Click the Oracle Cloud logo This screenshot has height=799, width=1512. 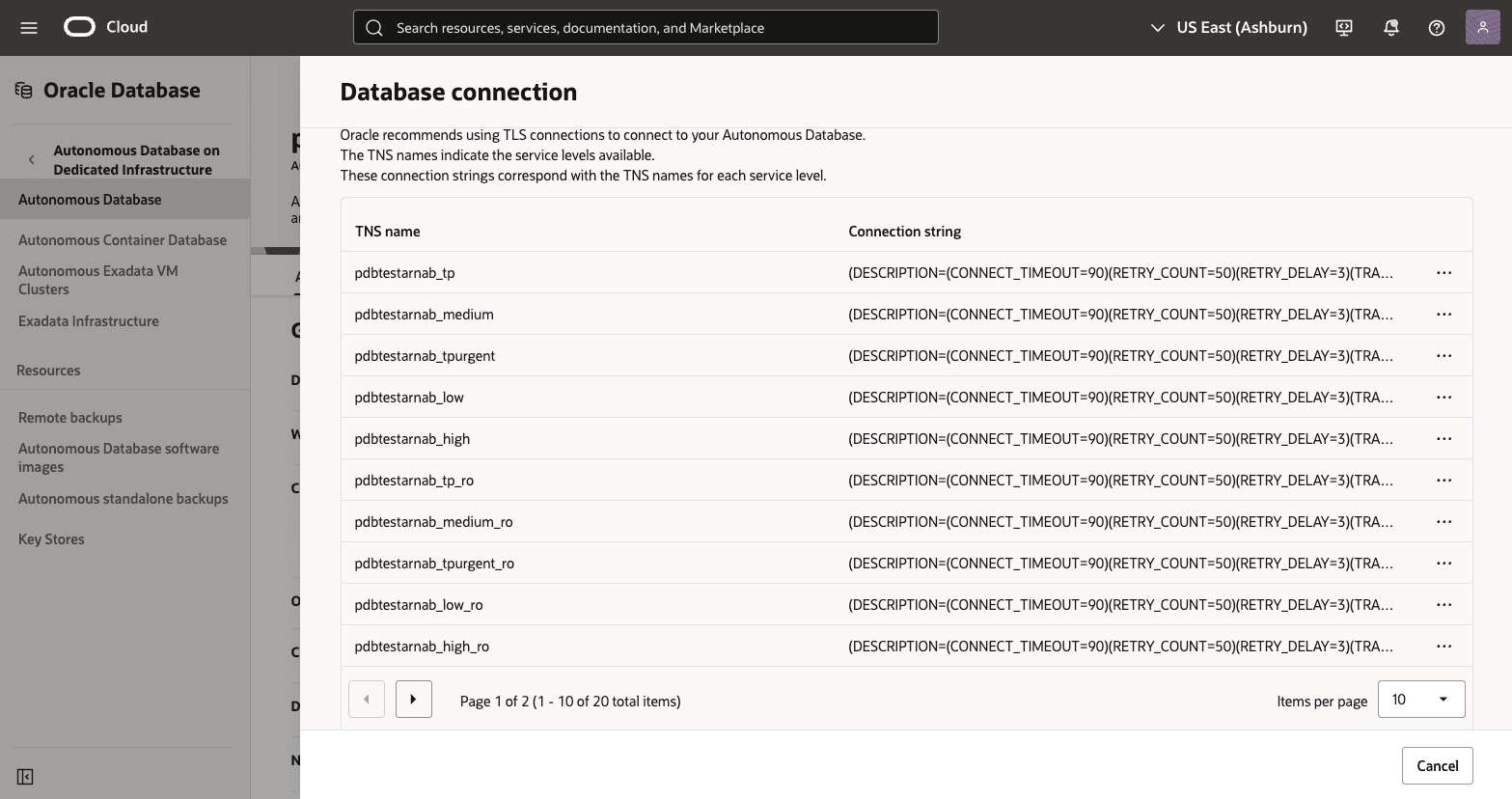coord(81,27)
